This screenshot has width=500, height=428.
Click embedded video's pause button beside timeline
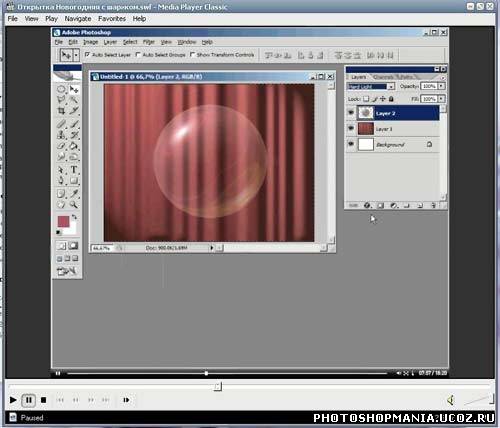click(x=58, y=373)
